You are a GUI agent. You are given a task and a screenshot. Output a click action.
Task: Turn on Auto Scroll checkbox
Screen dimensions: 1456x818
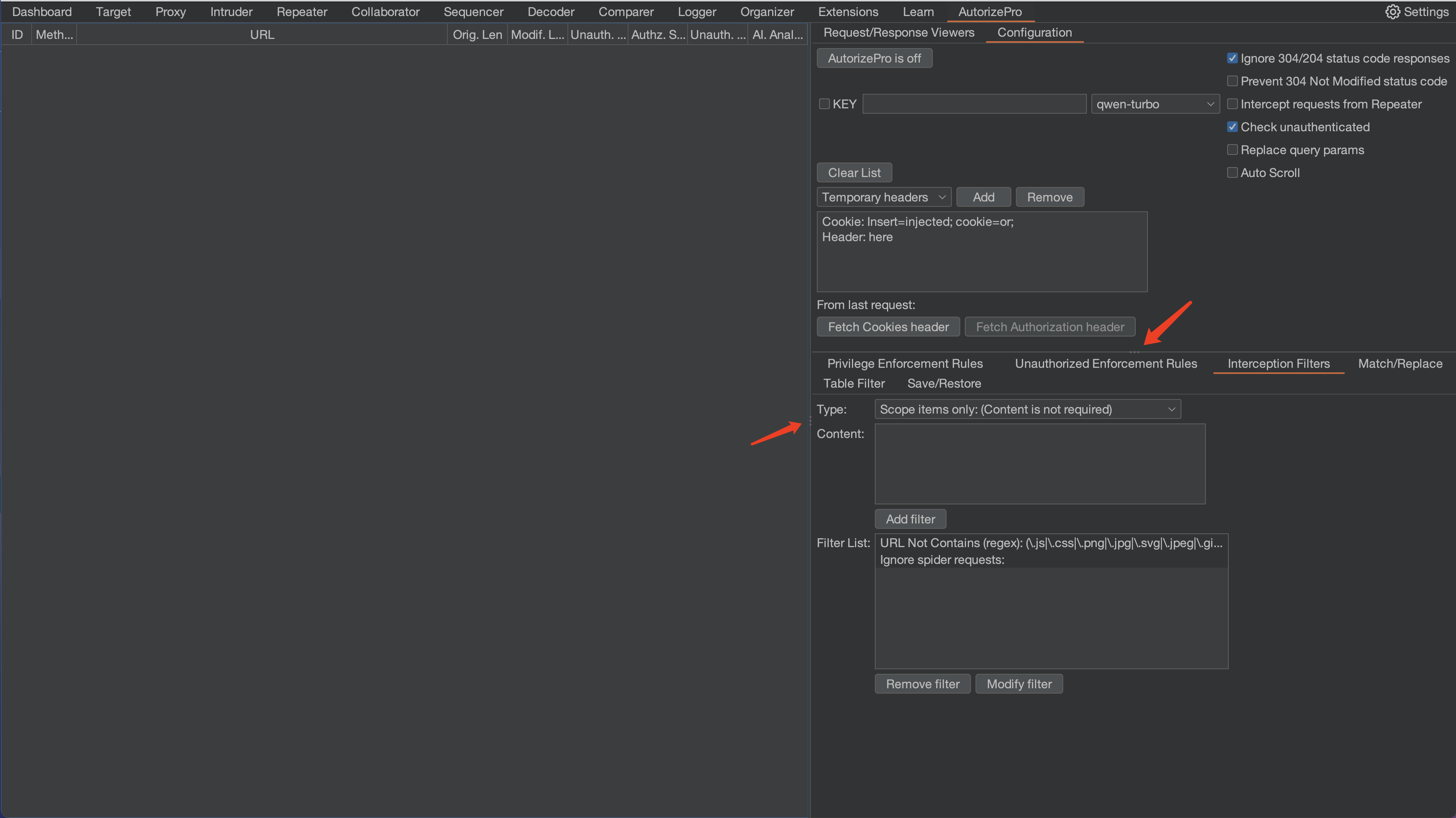pyautogui.click(x=1232, y=173)
